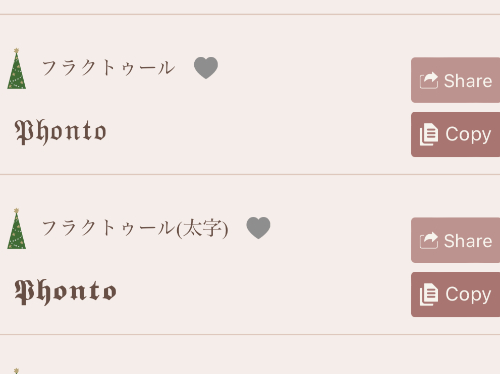Image resolution: width=500 pixels, height=374 pixels.
Task: Click the partially visible tree star at the bottom
Action: [16, 371]
